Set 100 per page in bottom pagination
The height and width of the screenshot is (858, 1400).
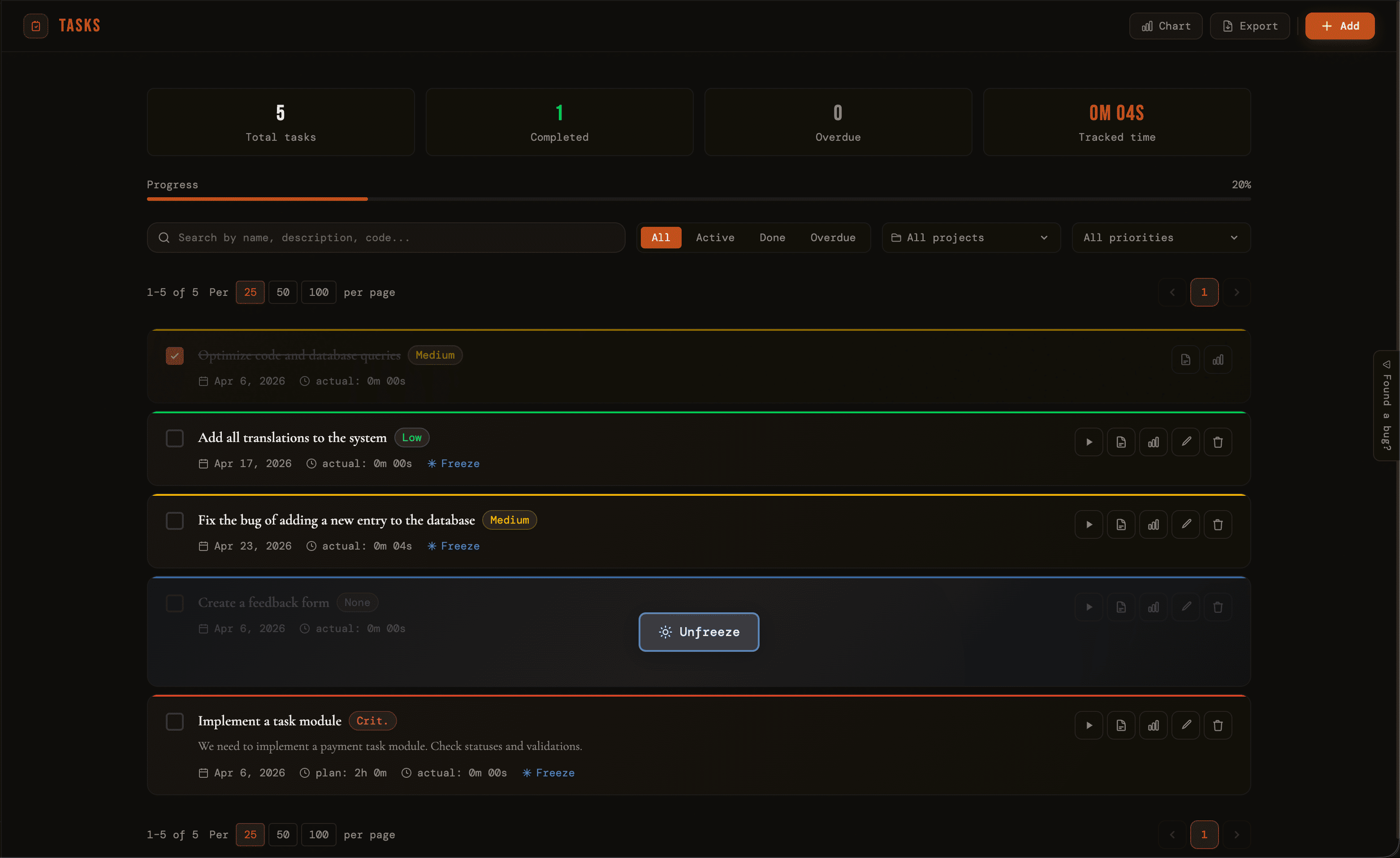click(x=319, y=835)
